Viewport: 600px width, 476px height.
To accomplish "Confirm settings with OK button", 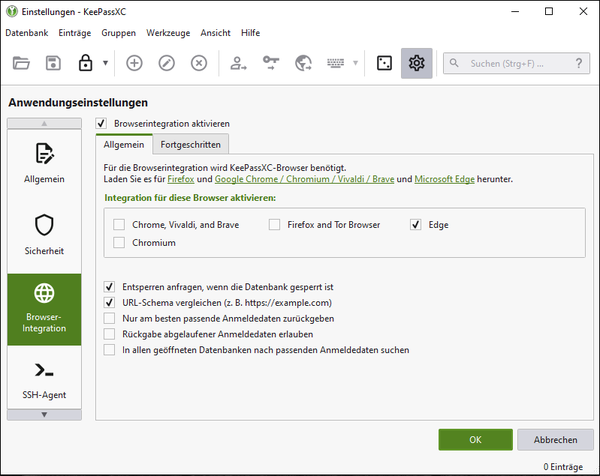I will (x=476, y=440).
